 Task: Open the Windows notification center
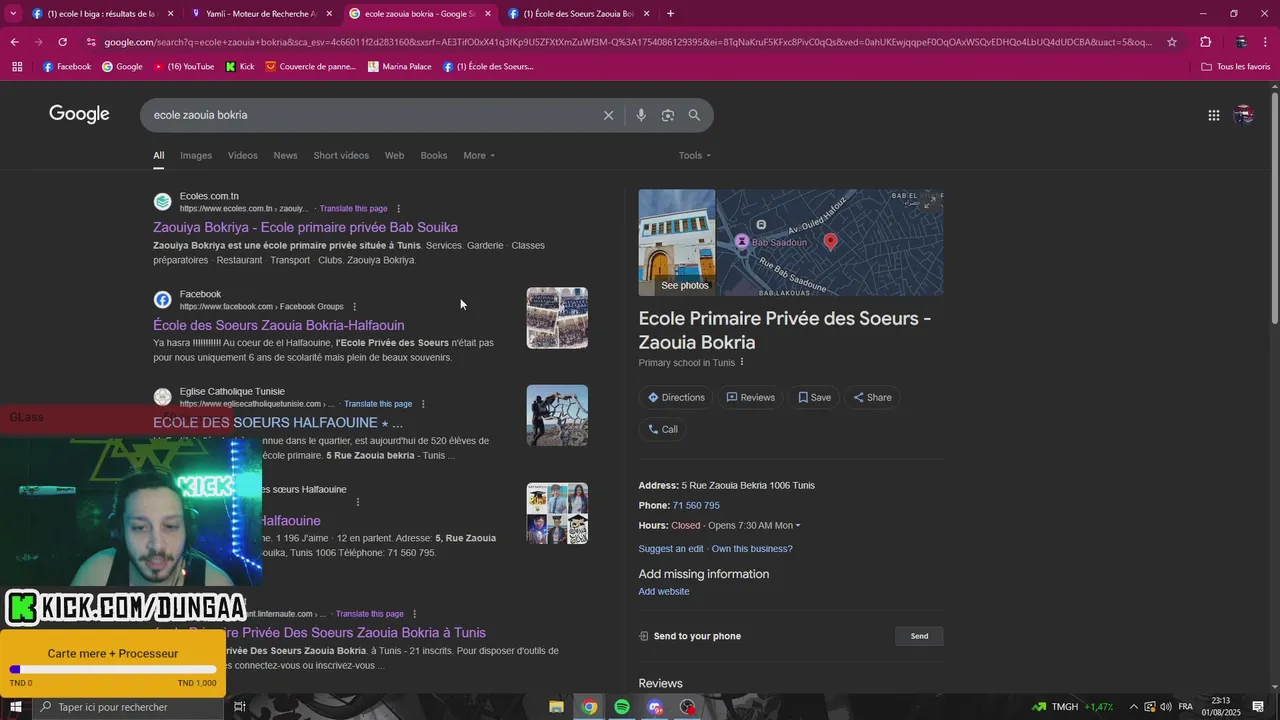(x=1258, y=707)
